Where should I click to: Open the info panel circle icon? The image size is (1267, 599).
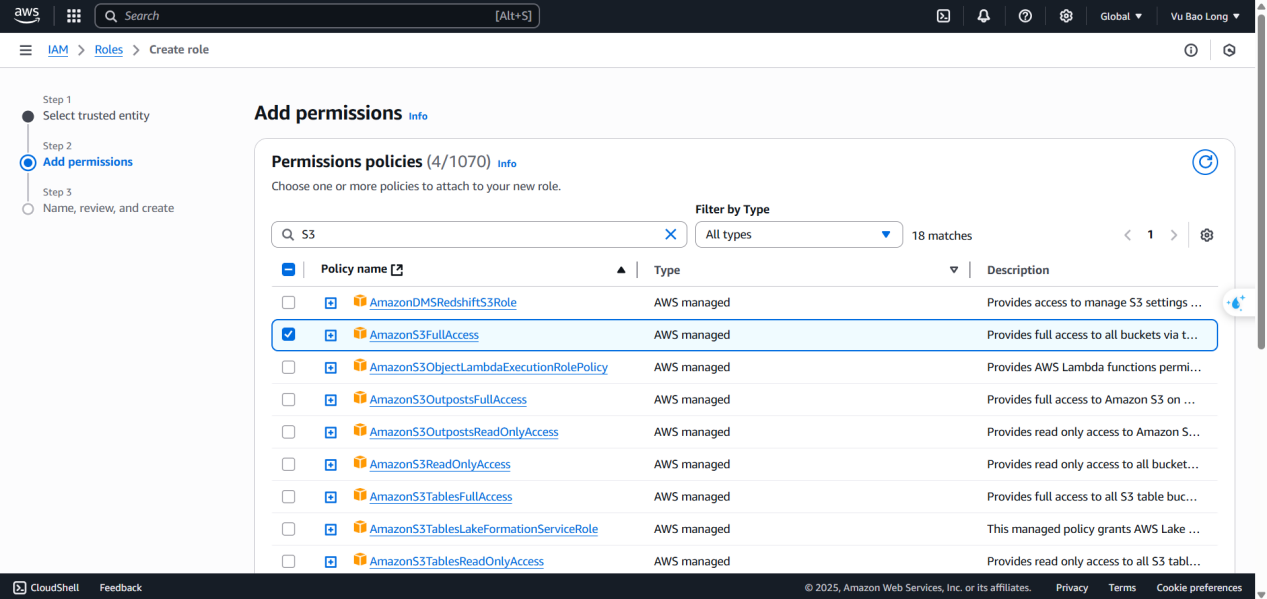click(1191, 50)
